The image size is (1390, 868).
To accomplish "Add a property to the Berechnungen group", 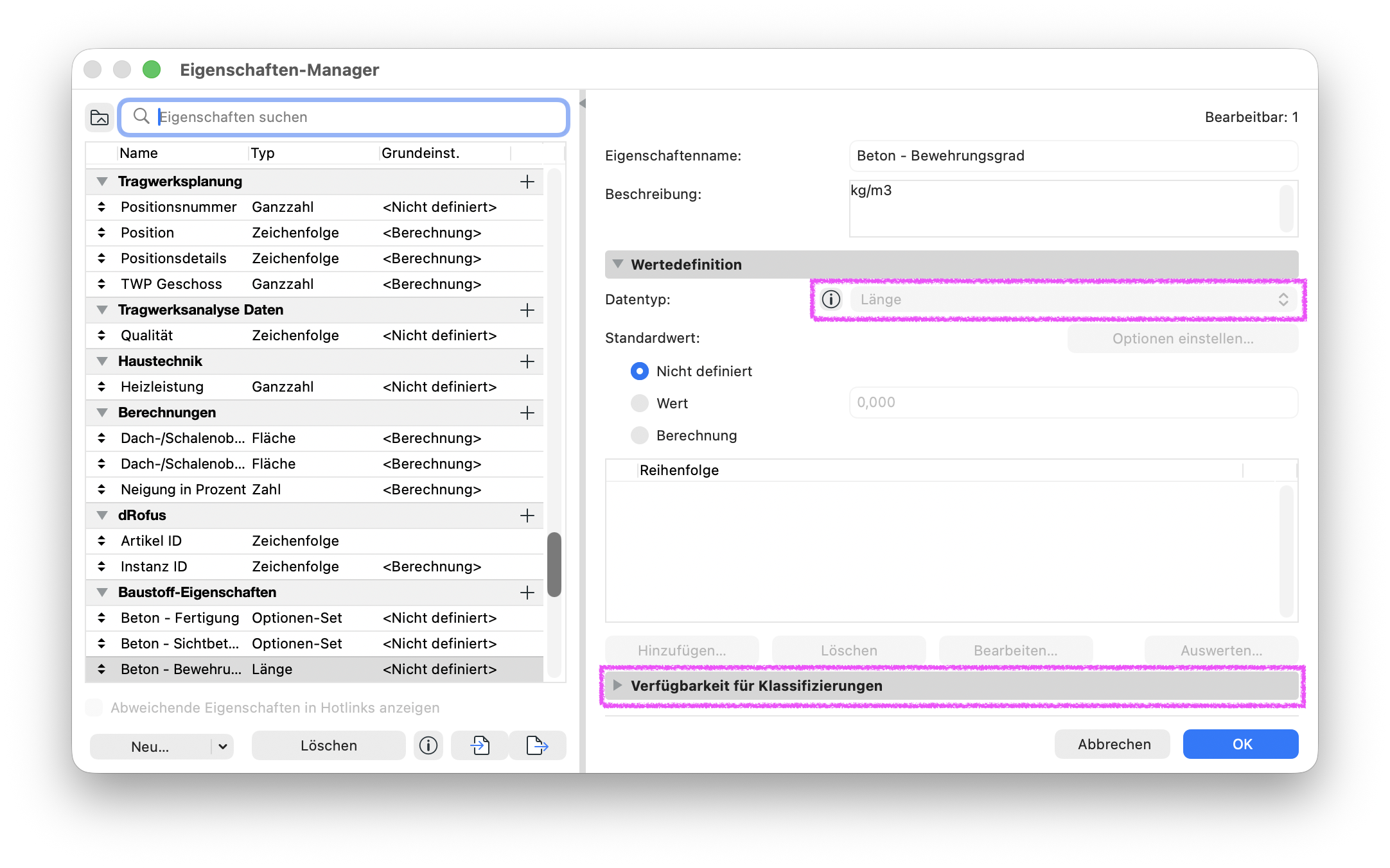I will tap(527, 413).
